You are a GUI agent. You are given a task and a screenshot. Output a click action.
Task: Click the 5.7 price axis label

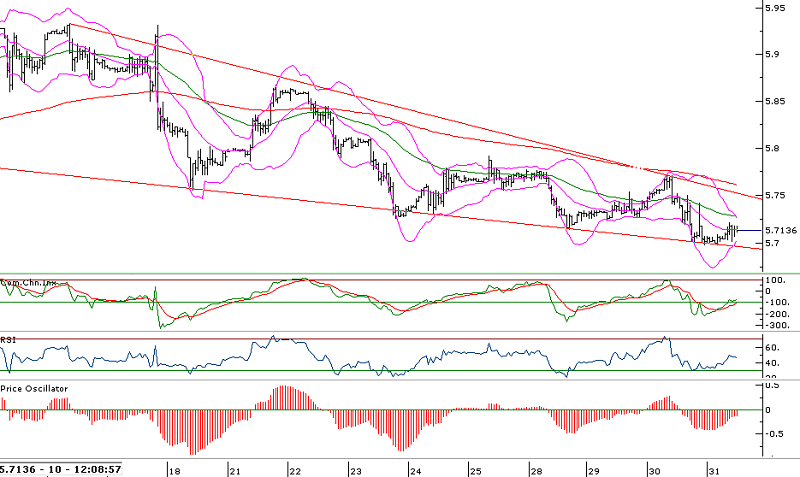pyautogui.click(x=772, y=243)
